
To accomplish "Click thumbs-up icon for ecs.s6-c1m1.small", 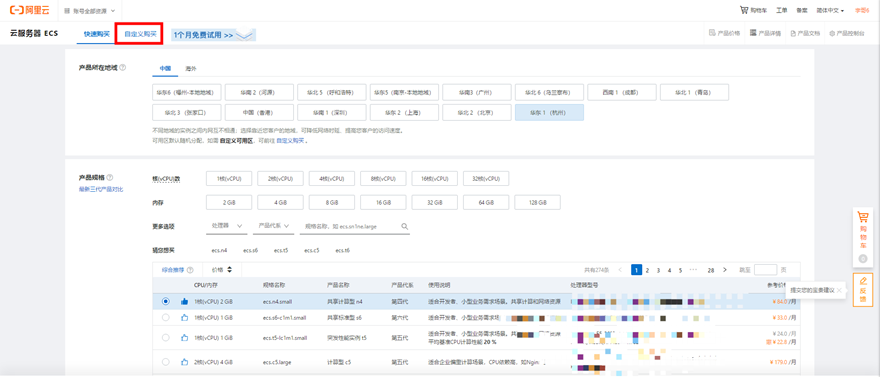I will pos(184,318).
